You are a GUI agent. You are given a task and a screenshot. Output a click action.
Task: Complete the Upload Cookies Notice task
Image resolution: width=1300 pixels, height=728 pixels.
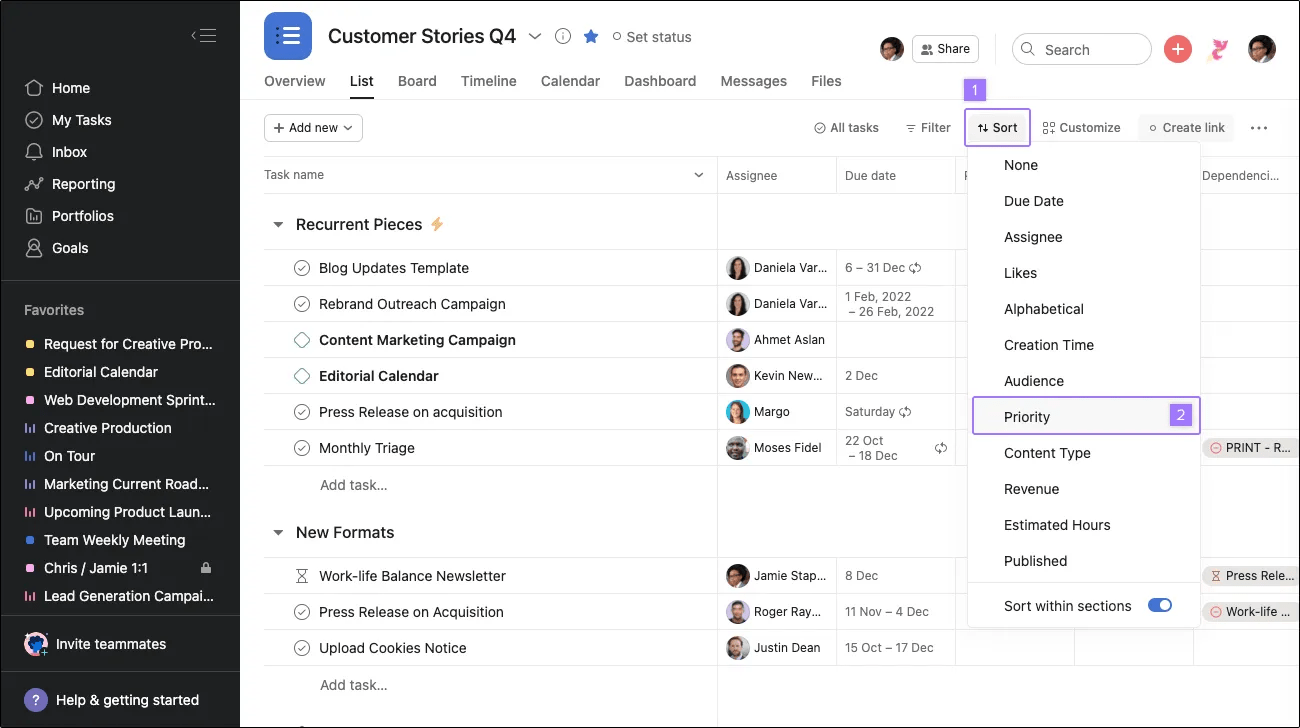(x=302, y=647)
